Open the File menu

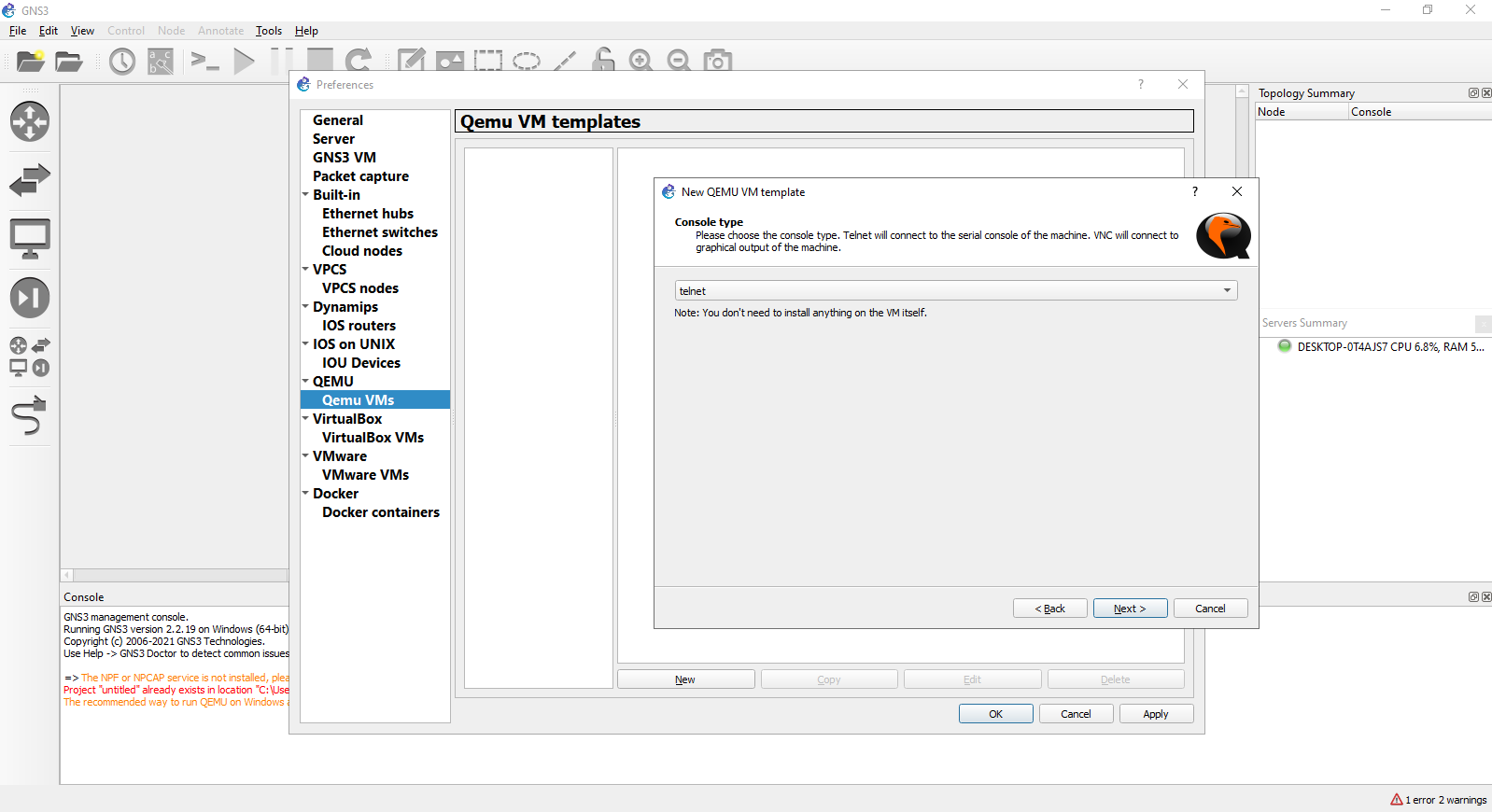click(18, 31)
